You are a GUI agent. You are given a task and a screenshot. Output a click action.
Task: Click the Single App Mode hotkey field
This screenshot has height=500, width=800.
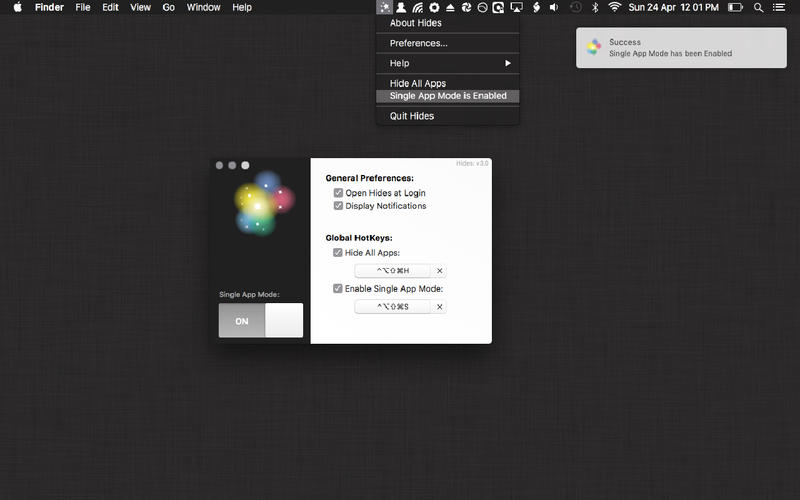tap(393, 307)
